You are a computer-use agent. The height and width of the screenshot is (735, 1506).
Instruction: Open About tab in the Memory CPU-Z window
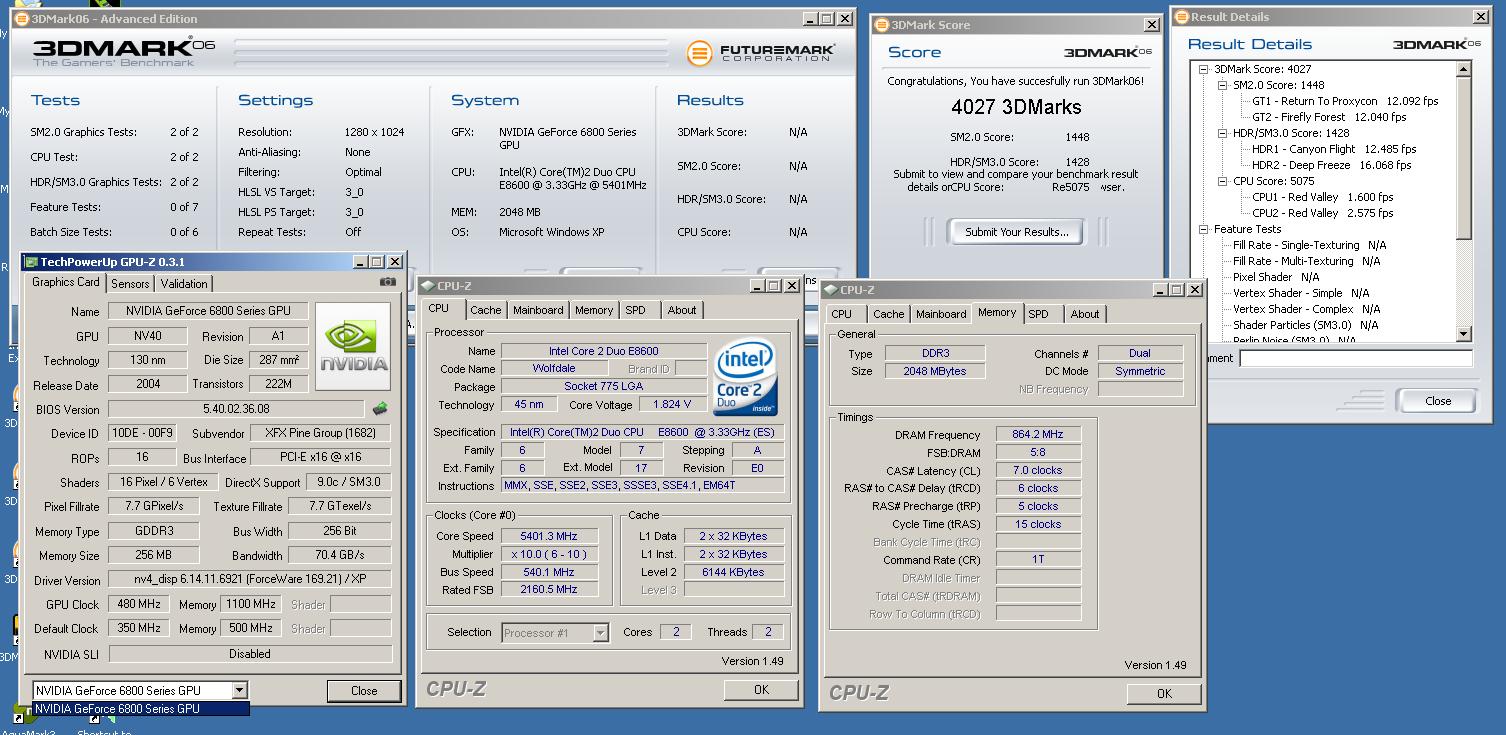pyautogui.click(x=1085, y=314)
